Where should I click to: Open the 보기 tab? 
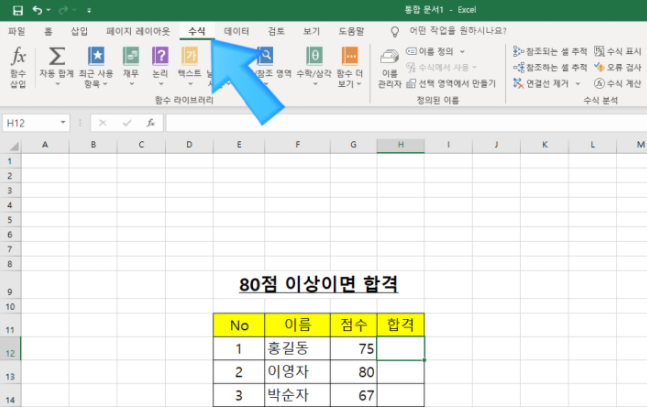tap(311, 31)
